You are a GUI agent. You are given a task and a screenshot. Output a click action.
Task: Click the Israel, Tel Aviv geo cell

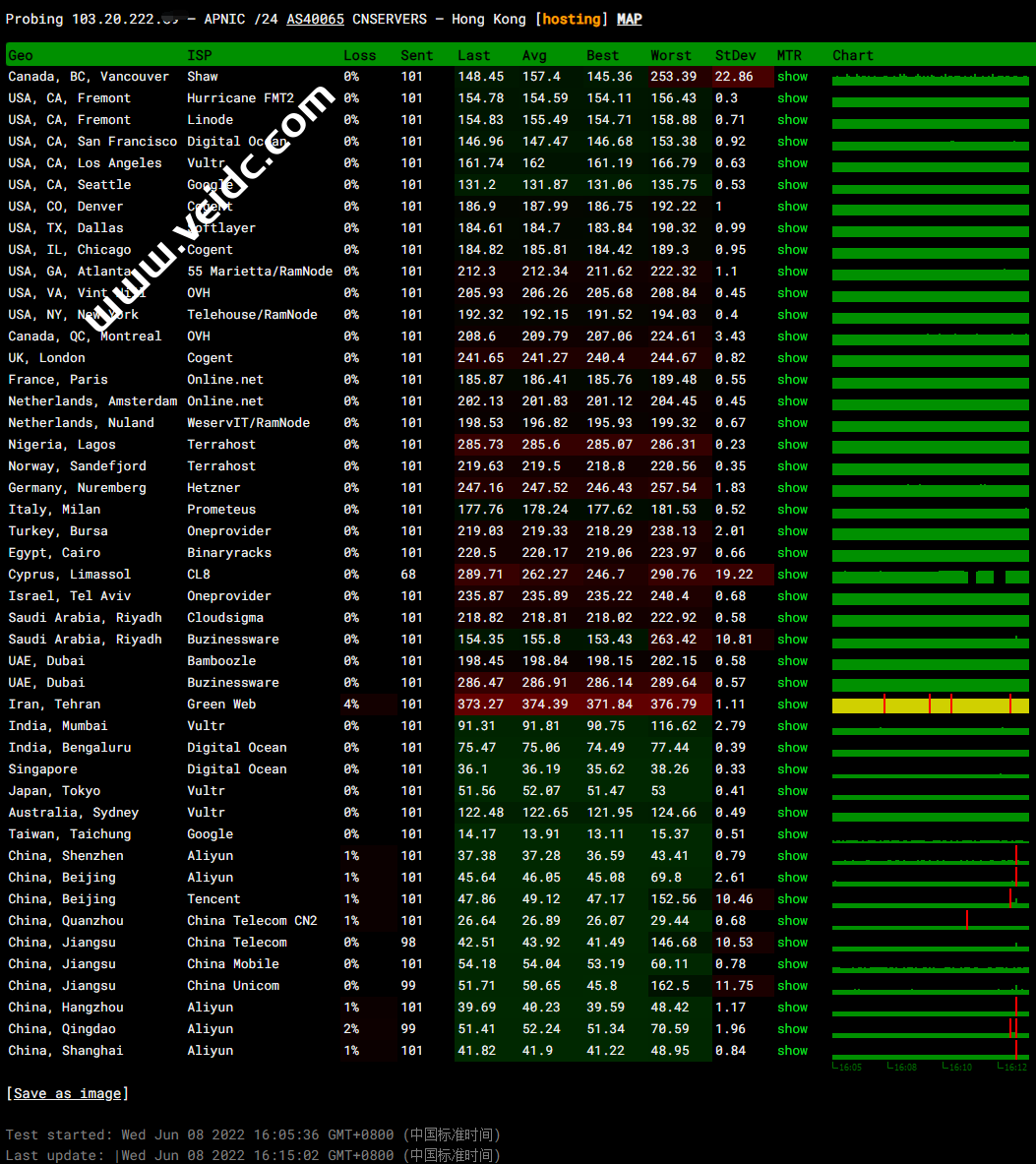[70, 596]
